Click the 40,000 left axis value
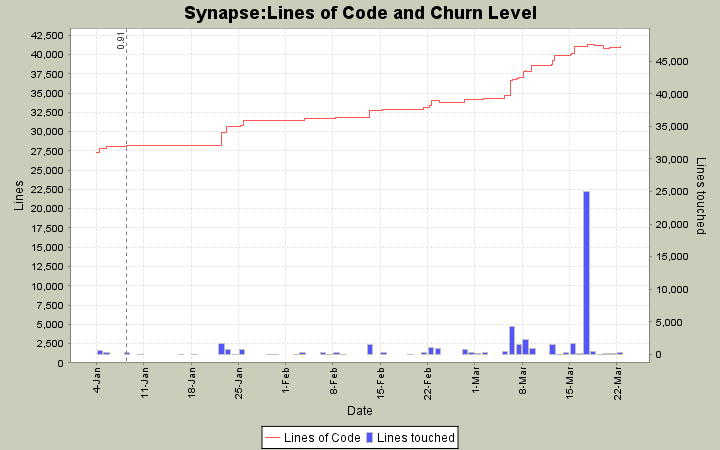 47,55
